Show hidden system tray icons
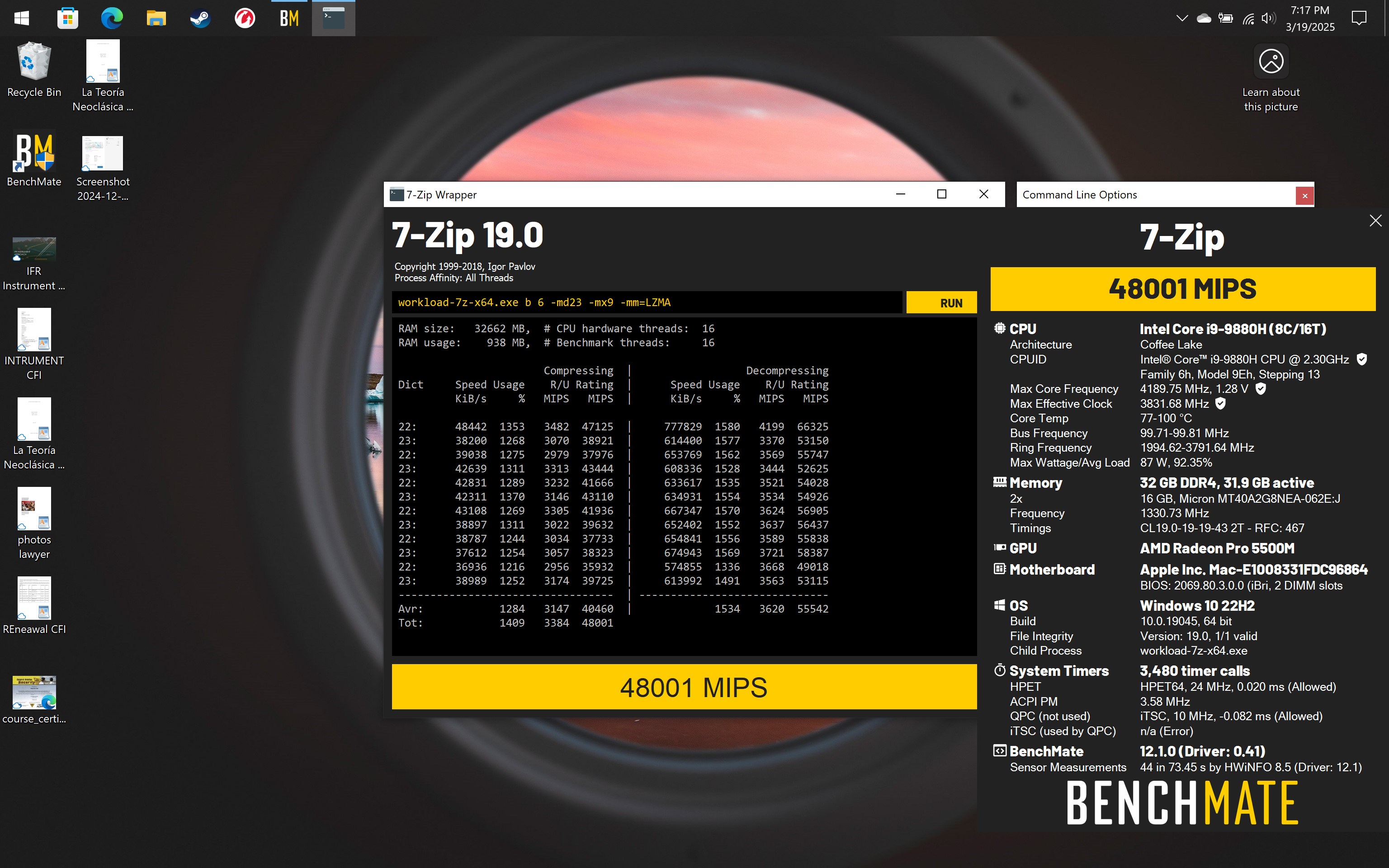 coord(1182,19)
